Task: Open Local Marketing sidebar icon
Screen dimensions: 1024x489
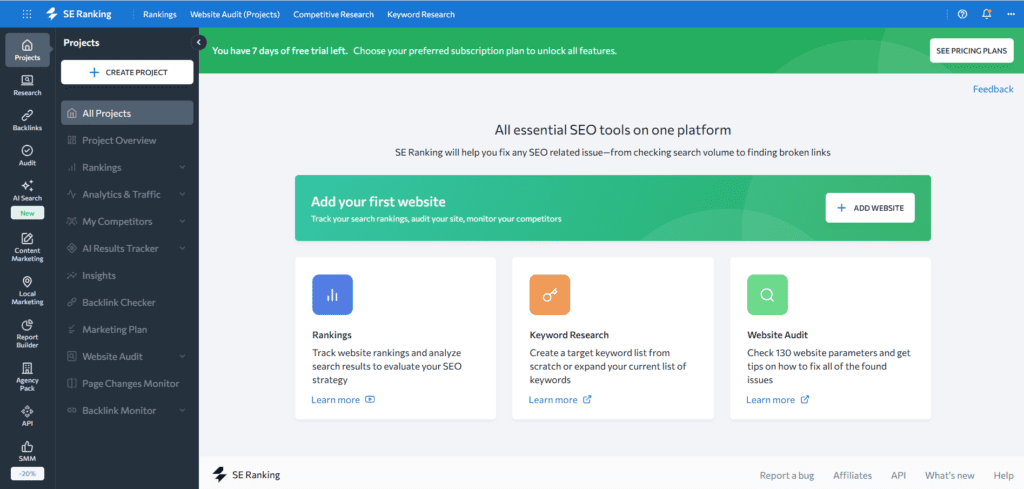Action: pyautogui.click(x=27, y=289)
